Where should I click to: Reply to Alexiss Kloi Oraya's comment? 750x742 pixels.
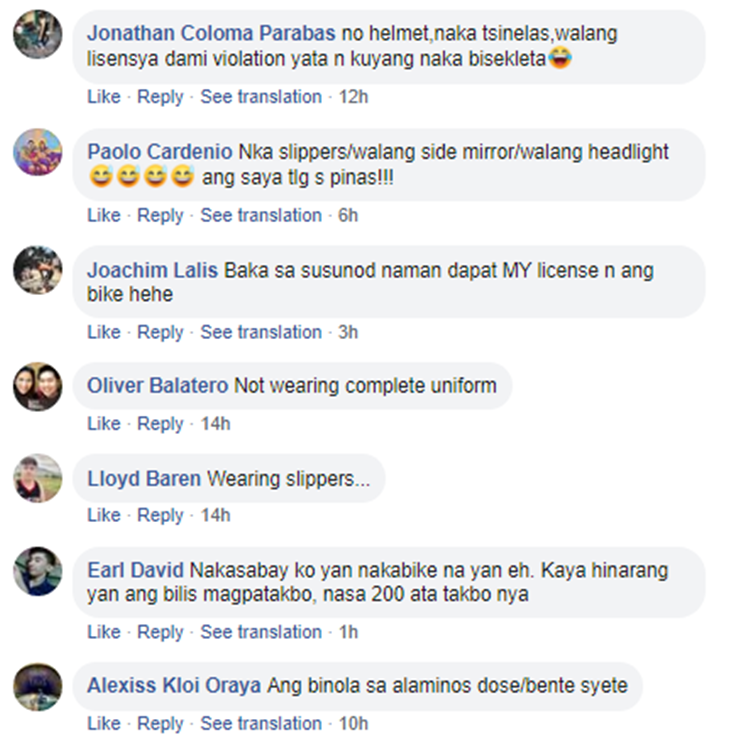coord(160,724)
